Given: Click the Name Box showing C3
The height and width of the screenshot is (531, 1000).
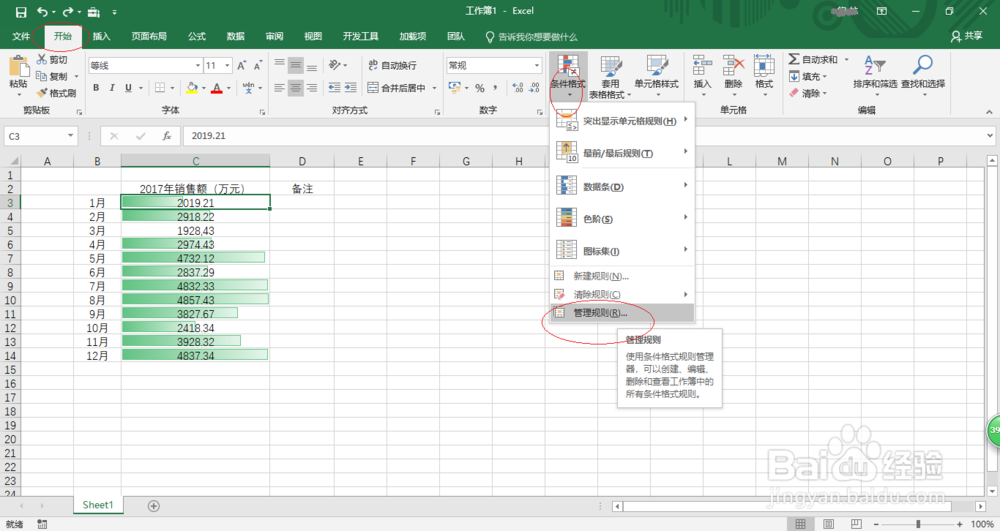Looking at the screenshot, I should [x=41, y=136].
